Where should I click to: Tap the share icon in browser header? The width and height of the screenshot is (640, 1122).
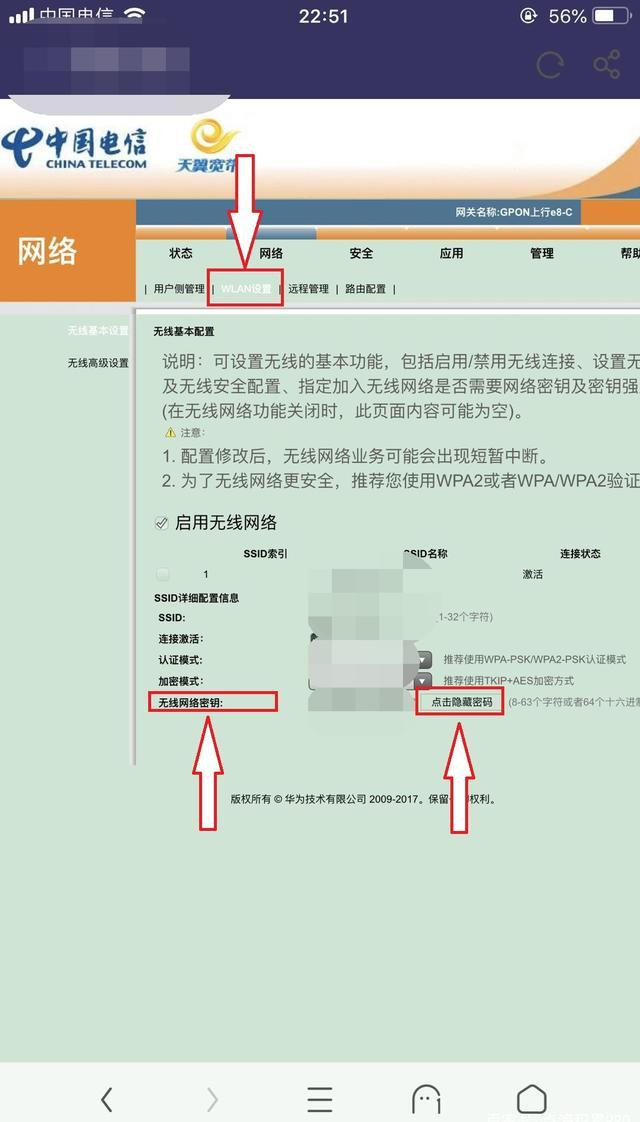tap(606, 66)
